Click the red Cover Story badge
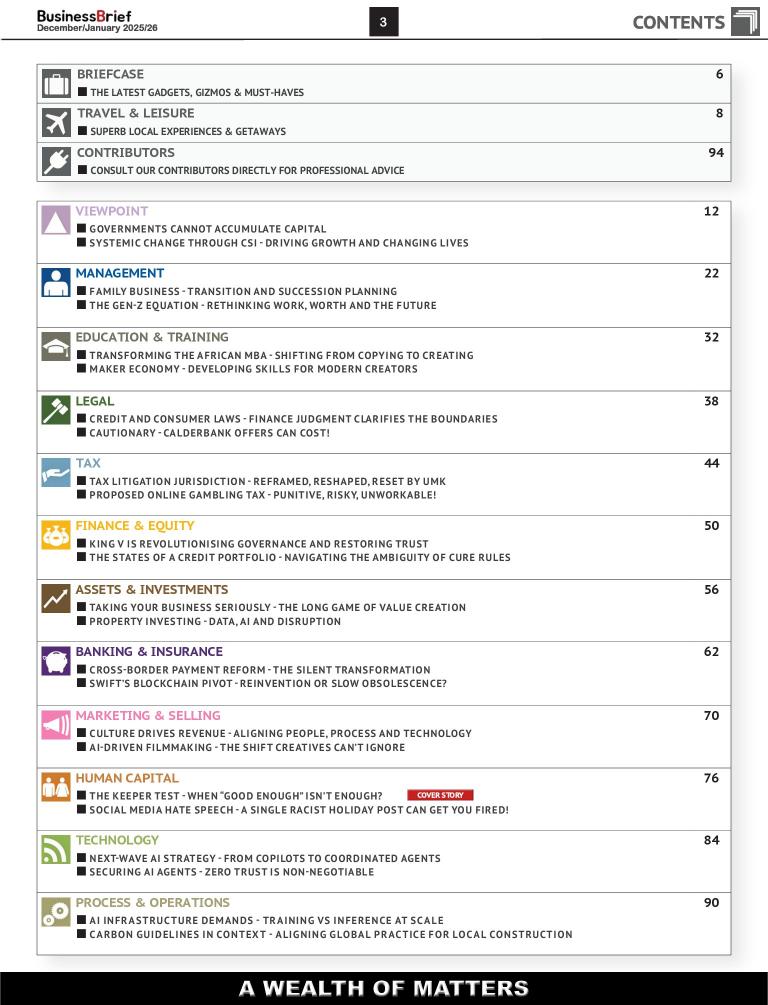The height and width of the screenshot is (1005, 768). tap(440, 796)
